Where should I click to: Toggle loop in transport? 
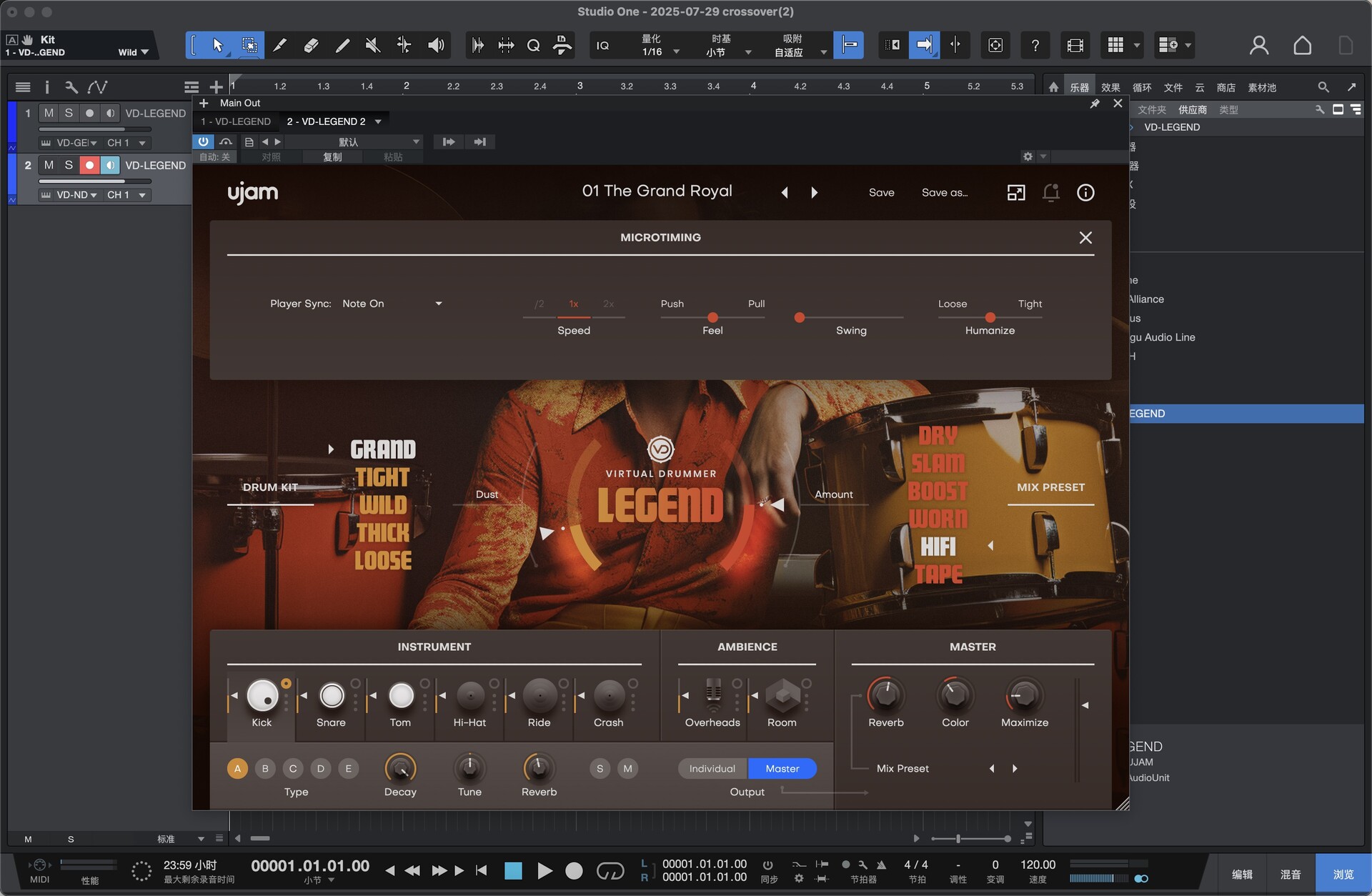[610, 870]
